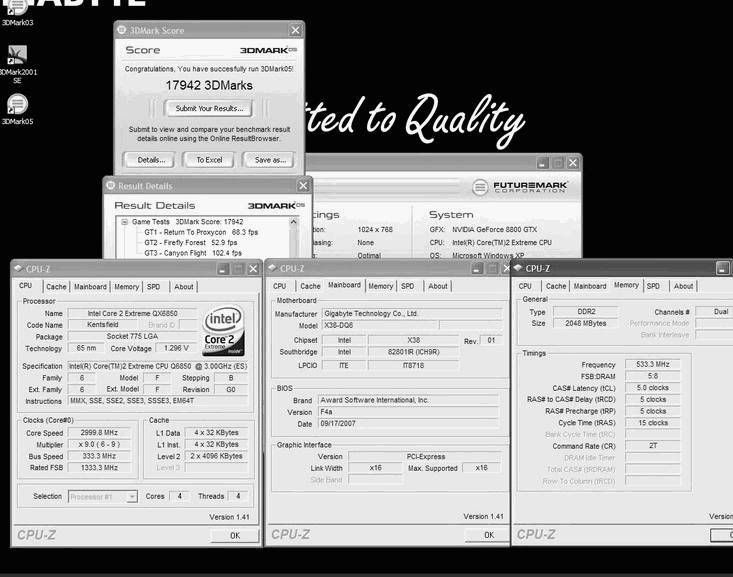Click the Rated FSB value 1333.3 MHz
The width and height of the screenshot is (733, 577).
pos(99,468)
